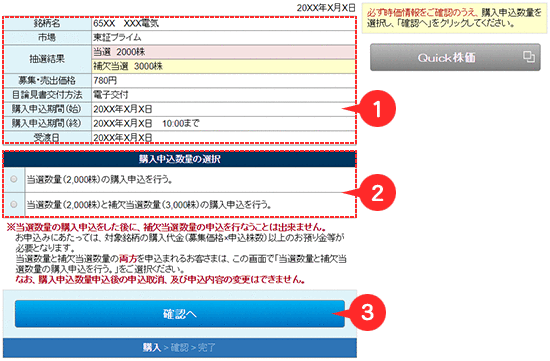
Task: Select radio for 当選数量(2,000株) only purchase
Action: tap(14, 179)
